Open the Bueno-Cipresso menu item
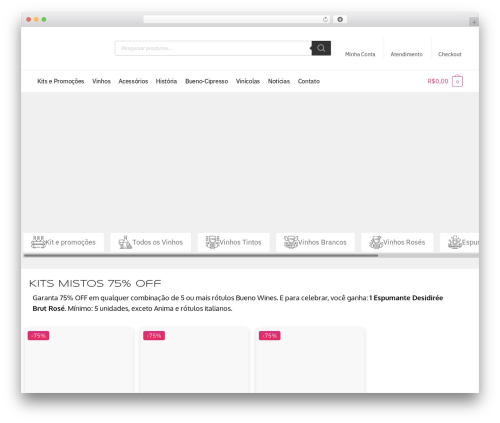Screen dimensions: 500x423 tap(207, 81)
